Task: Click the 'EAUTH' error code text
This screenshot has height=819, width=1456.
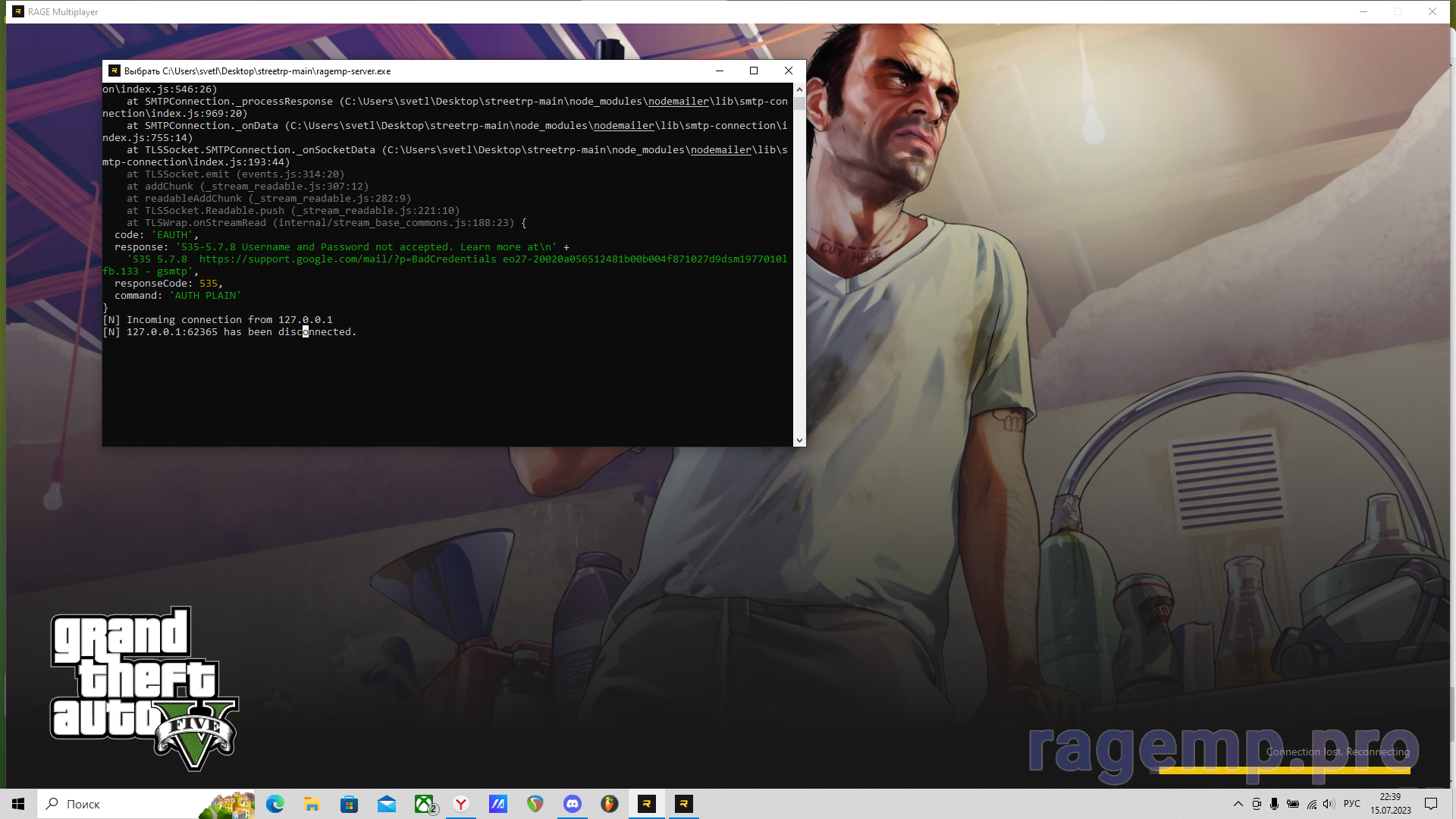Action: tap(172, 235)
